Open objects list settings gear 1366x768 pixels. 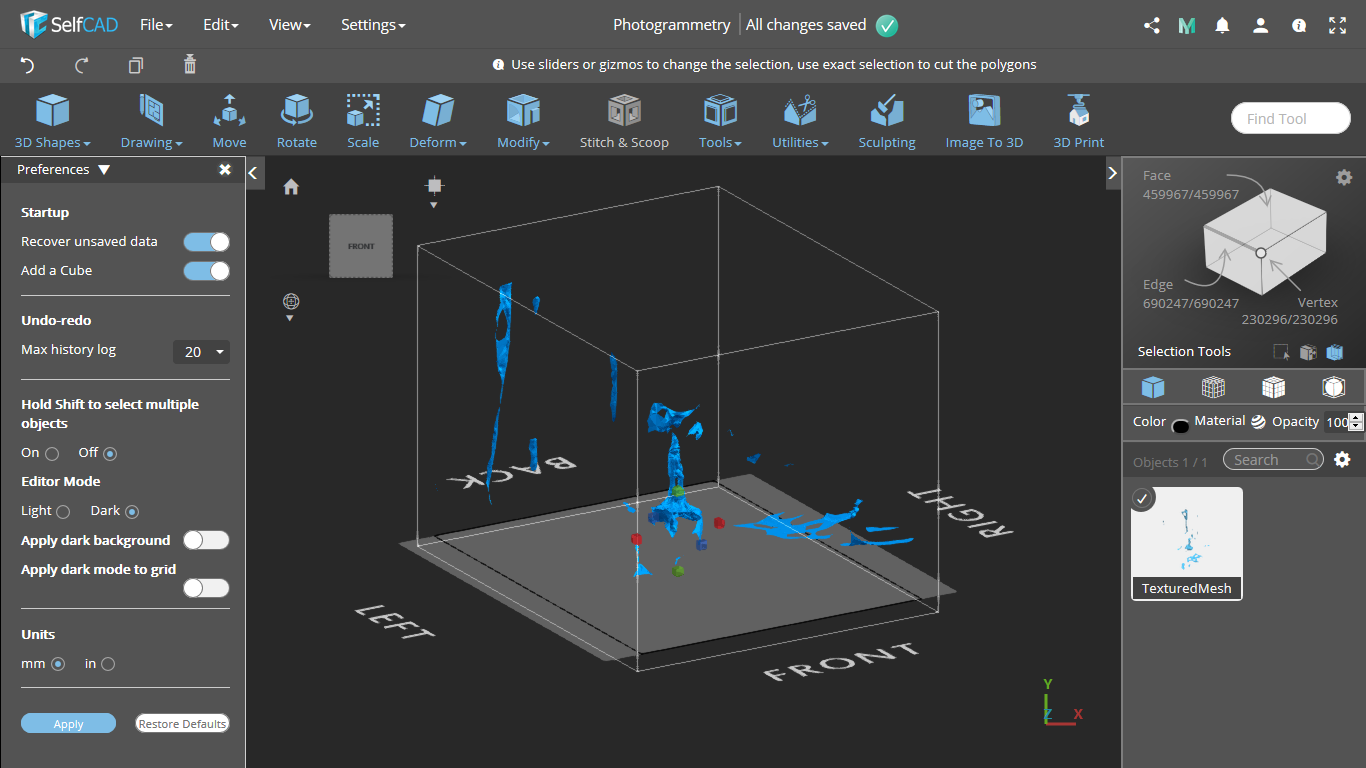pyautogui.click(x=1343, y=460)
